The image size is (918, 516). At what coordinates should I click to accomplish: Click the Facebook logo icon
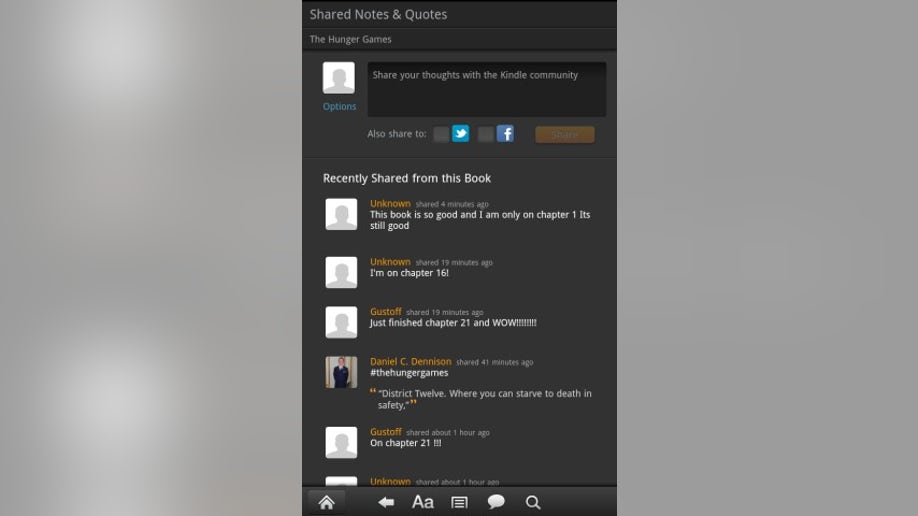[x=505, y=134]
